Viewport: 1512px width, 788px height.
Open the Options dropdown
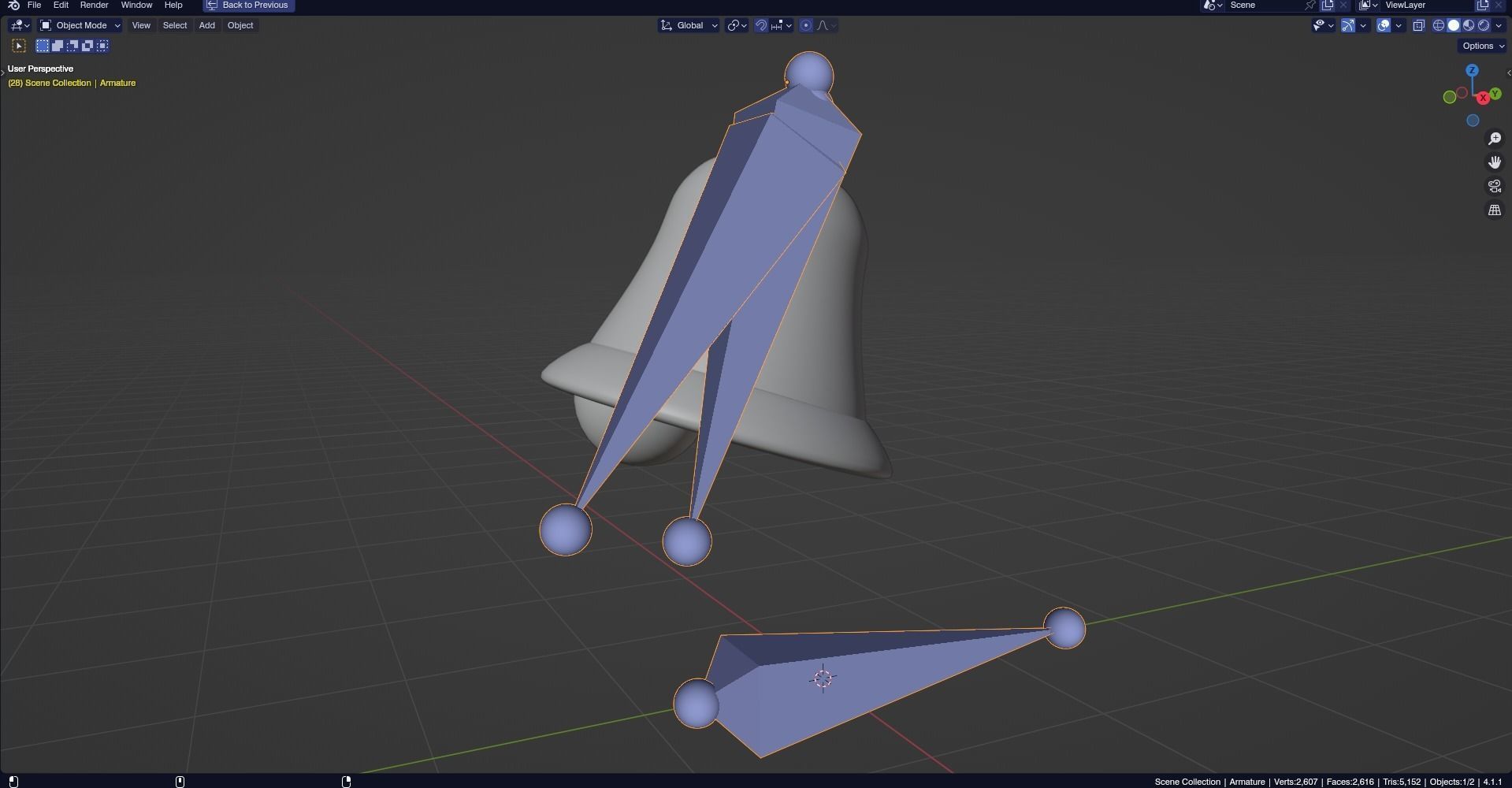click(x=1482, y=46)
